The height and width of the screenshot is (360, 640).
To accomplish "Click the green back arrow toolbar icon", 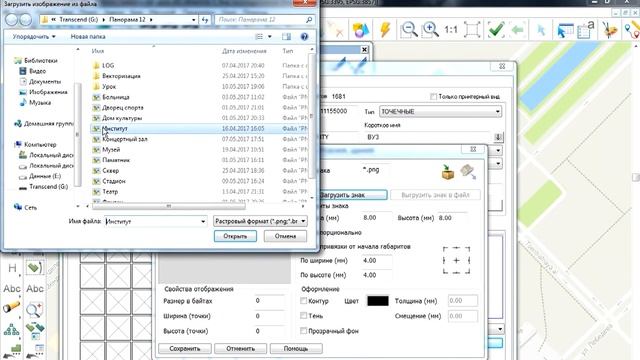I will 518,30.
